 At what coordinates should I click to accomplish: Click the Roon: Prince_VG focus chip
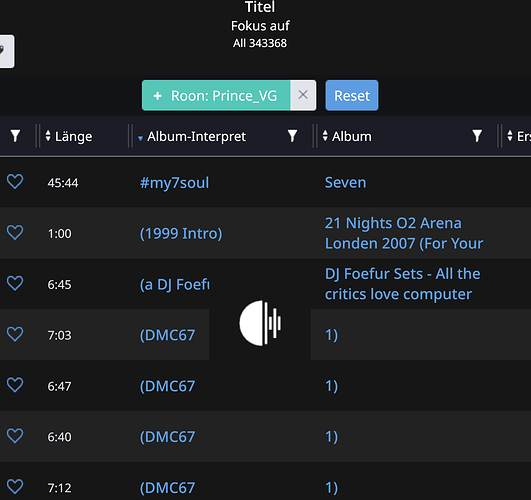tap(216, 95)
